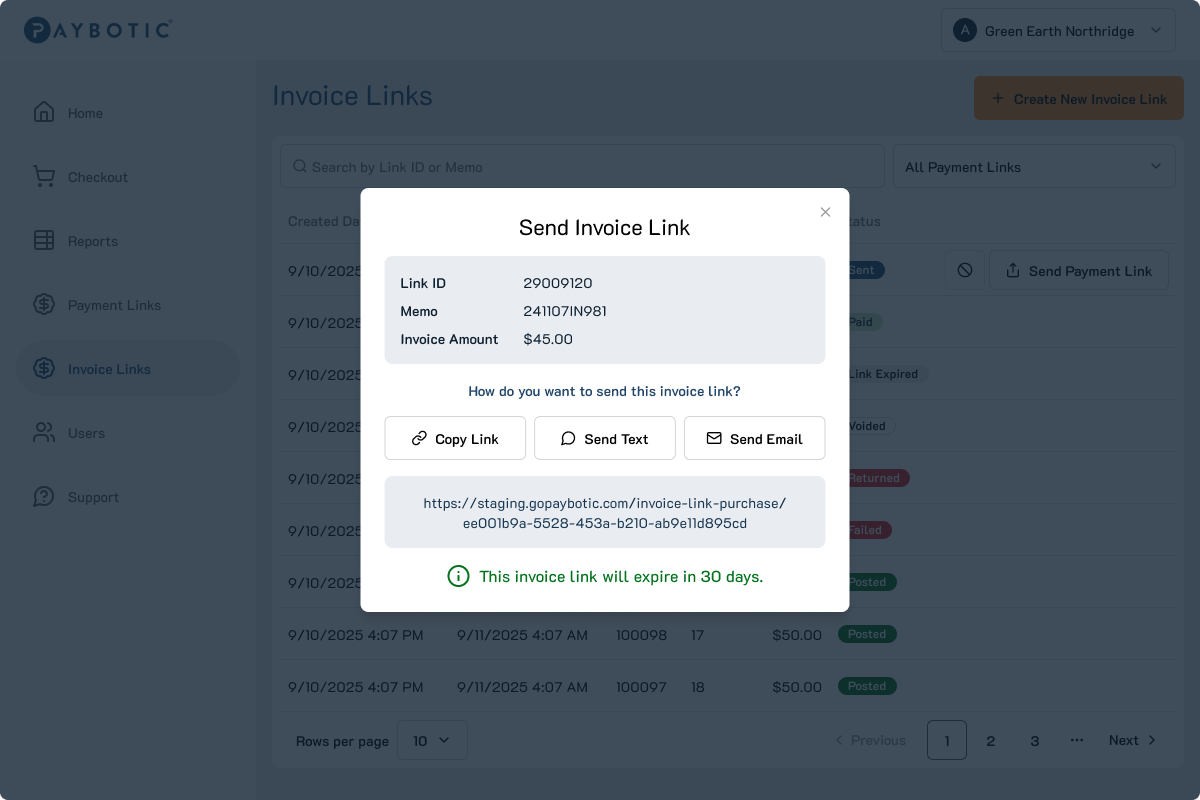Image resolution: width=1200 pixels, height=800 pixels.
Task: Click the Reports table icon
Action: click(44, 241)
